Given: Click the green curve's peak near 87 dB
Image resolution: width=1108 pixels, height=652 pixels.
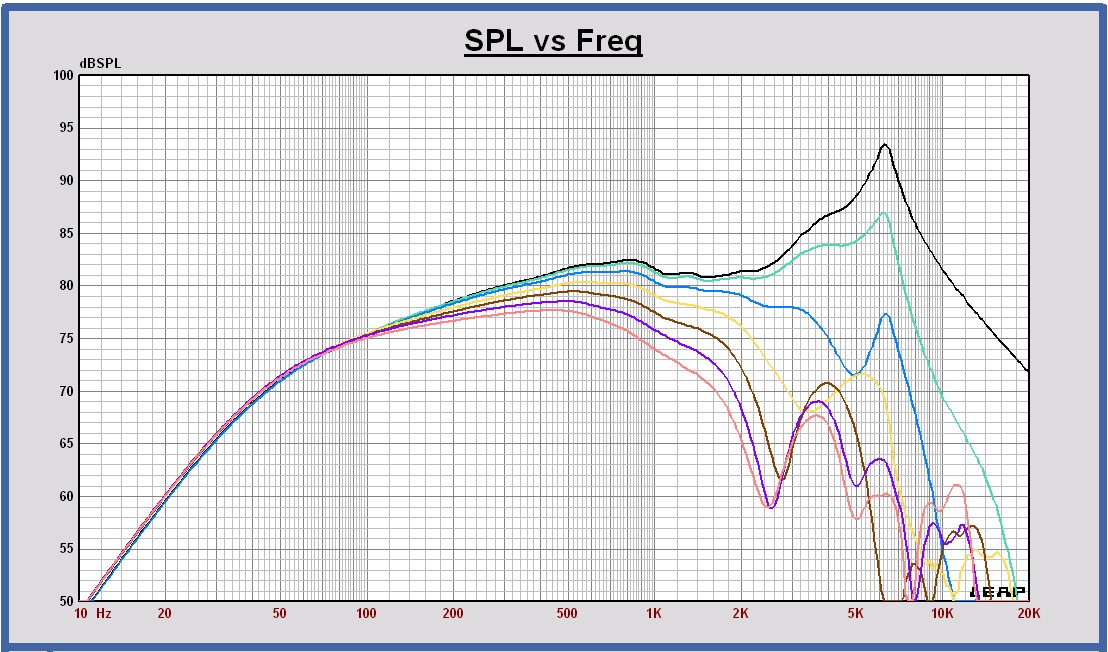Looking at the screenshot, I should tap(884, 212).
